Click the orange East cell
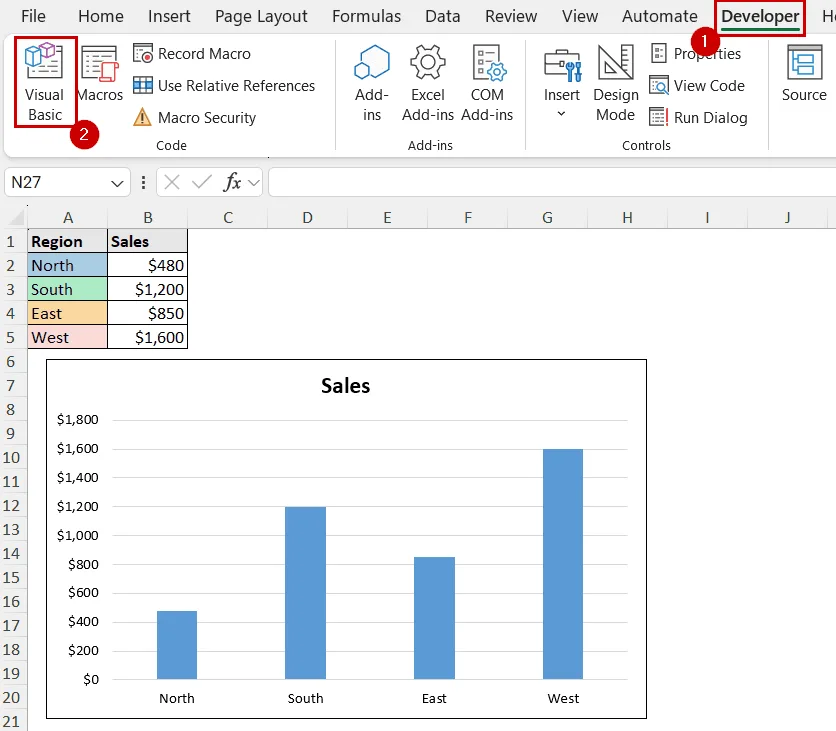Image resolution: width=836 pixels, height=731 pixels. point(68,314)
